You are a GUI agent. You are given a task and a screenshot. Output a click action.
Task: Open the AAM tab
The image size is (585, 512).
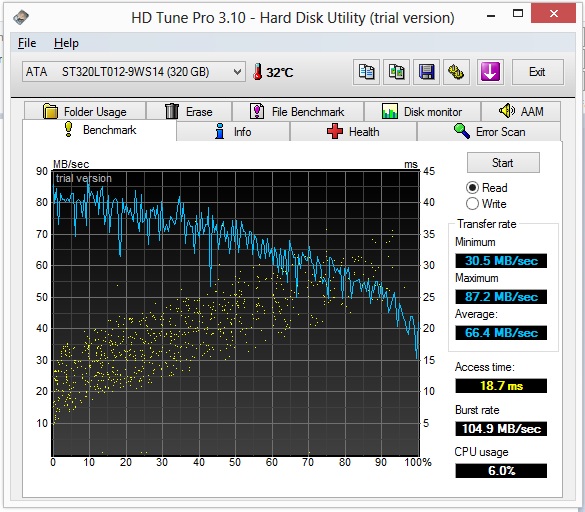(521, 111)
